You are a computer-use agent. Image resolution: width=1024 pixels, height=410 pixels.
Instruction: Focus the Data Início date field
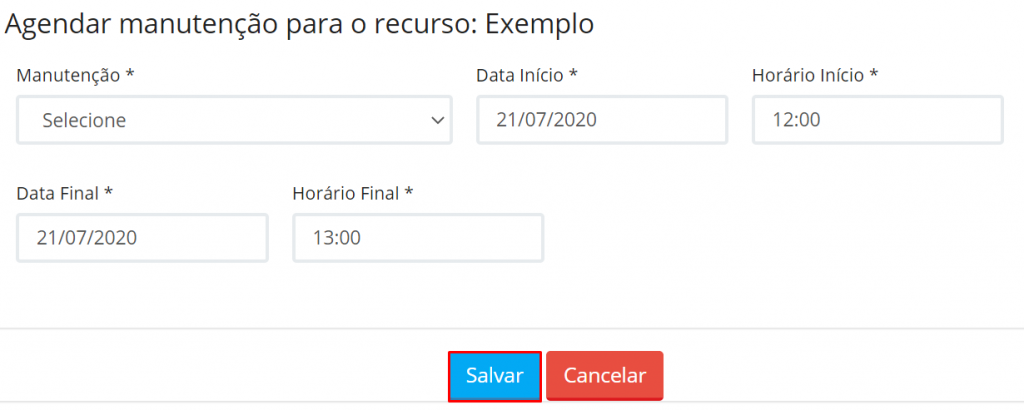[602, 120]
